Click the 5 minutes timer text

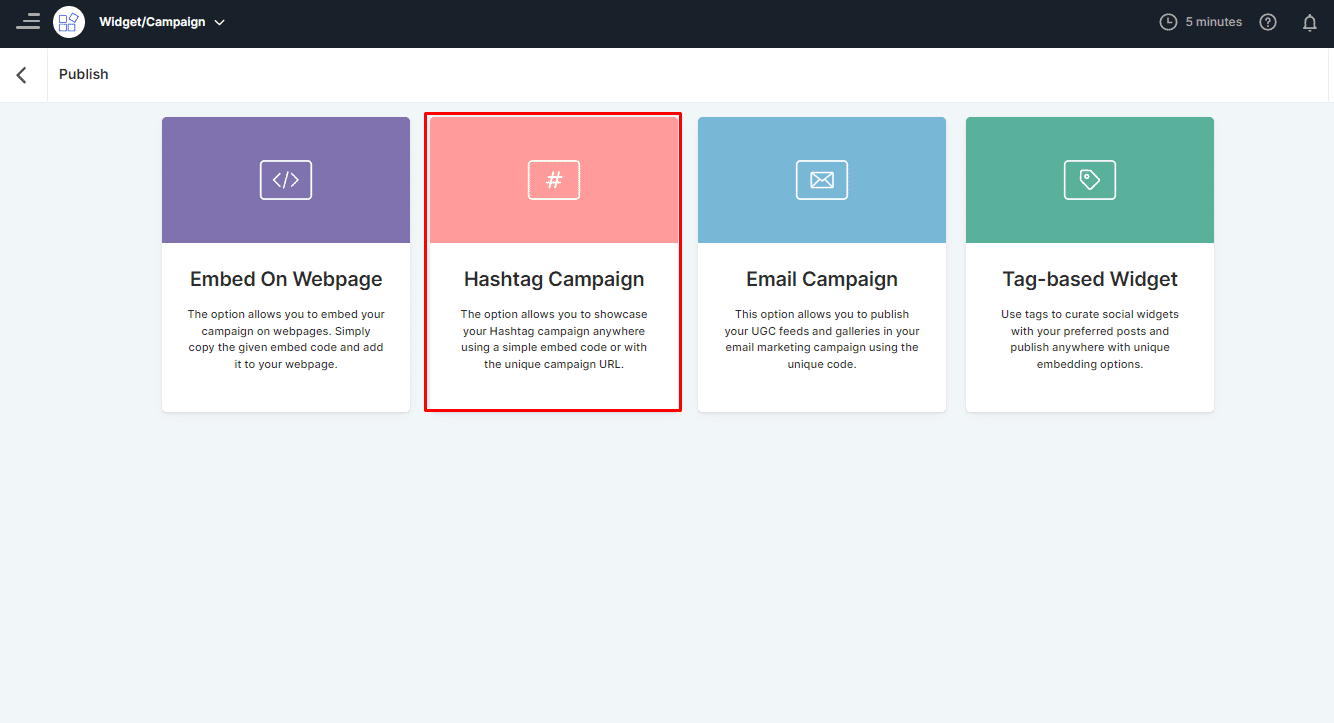pyautogui.click(x=1213, y=22)
